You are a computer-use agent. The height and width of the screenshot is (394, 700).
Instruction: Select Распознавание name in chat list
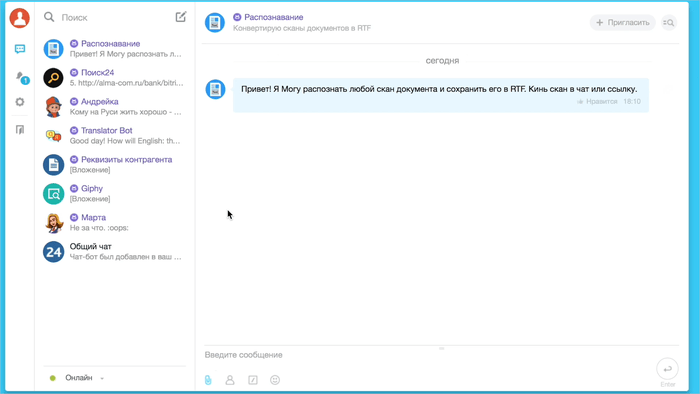[x=110, y=44]
